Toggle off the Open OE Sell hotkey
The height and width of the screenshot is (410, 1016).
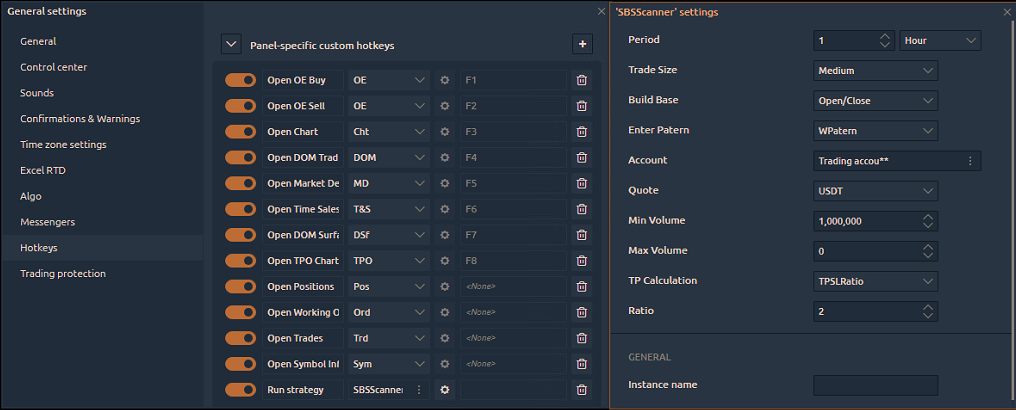point(240,106)
